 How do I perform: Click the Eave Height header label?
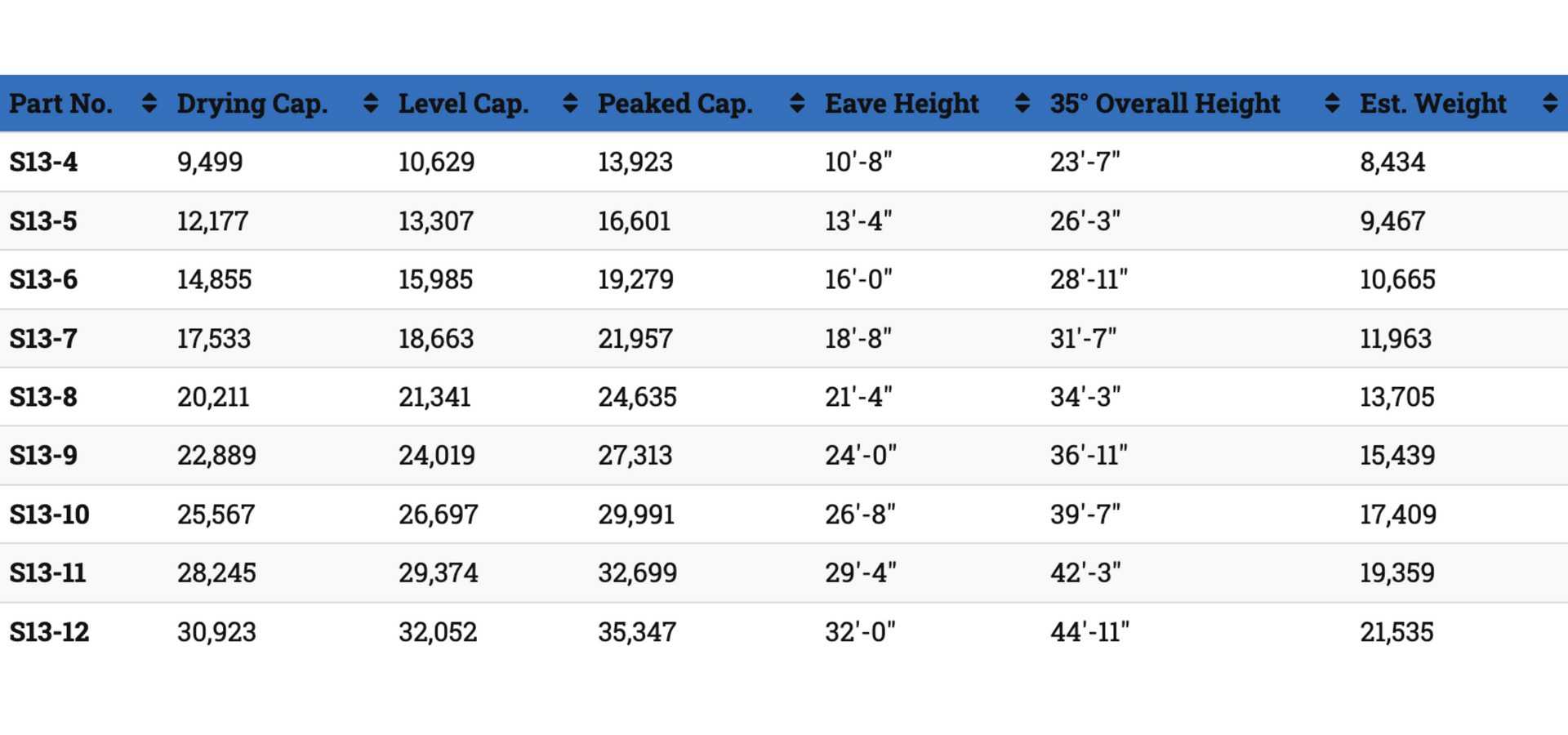point(902,104)
